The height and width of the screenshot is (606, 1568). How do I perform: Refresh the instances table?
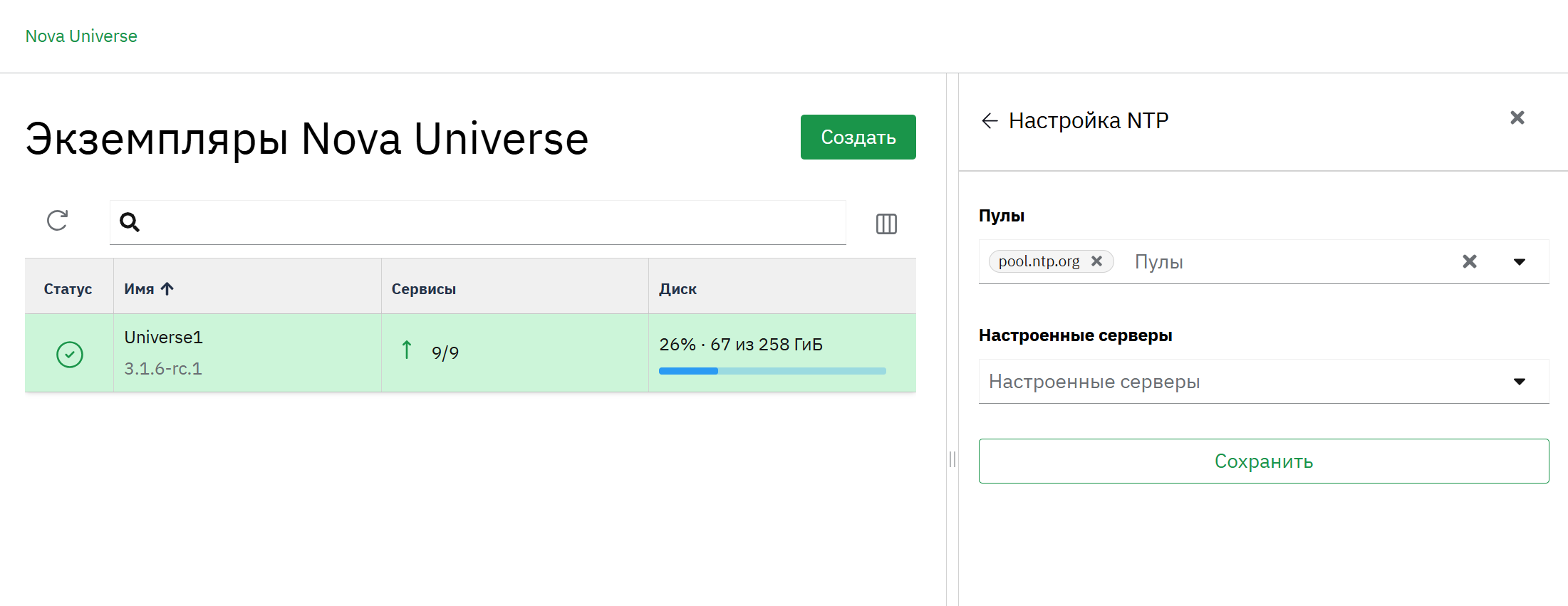[x=57, y=221]
